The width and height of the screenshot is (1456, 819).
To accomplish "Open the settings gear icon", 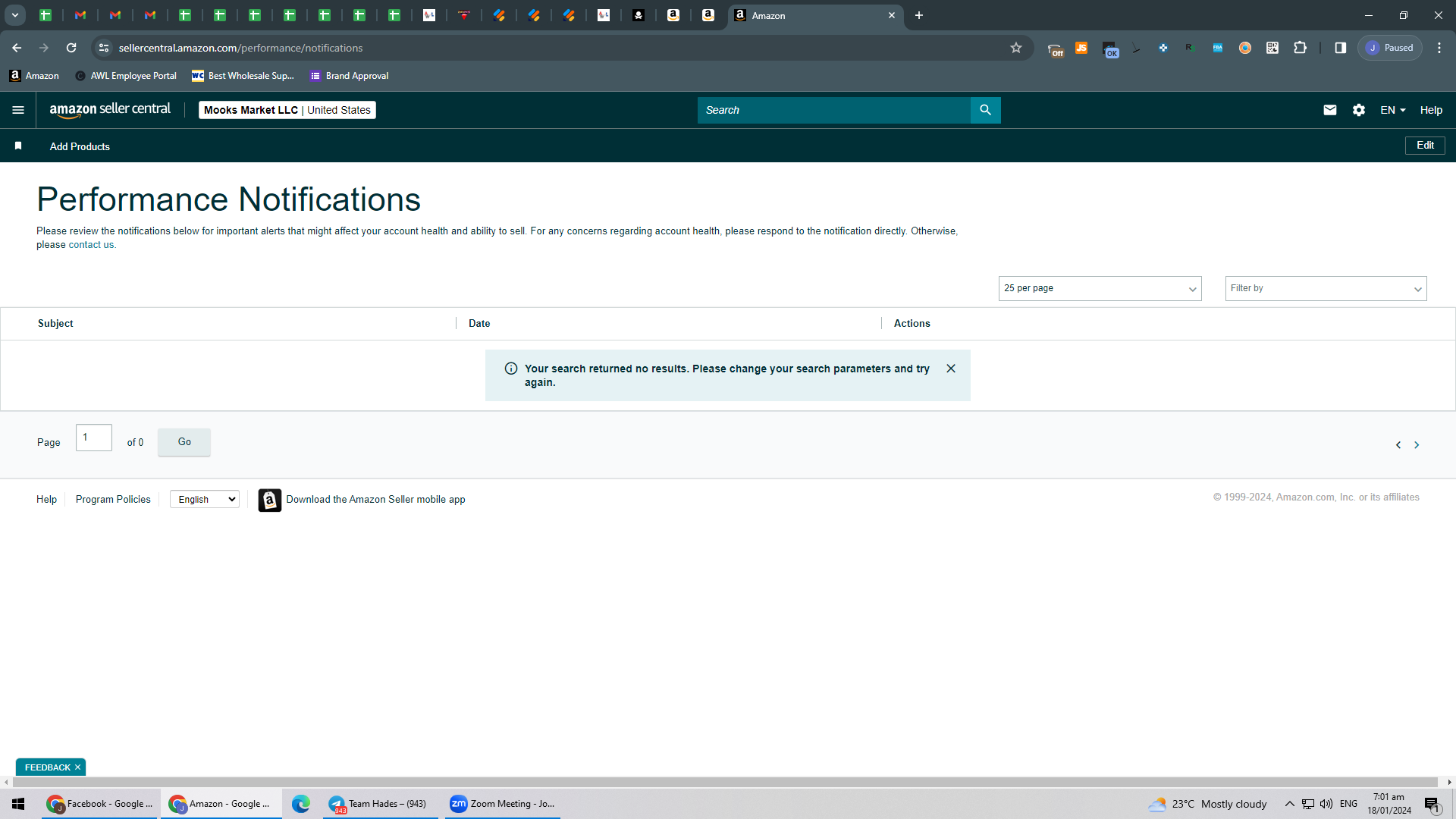I will tap(1359, 110).
